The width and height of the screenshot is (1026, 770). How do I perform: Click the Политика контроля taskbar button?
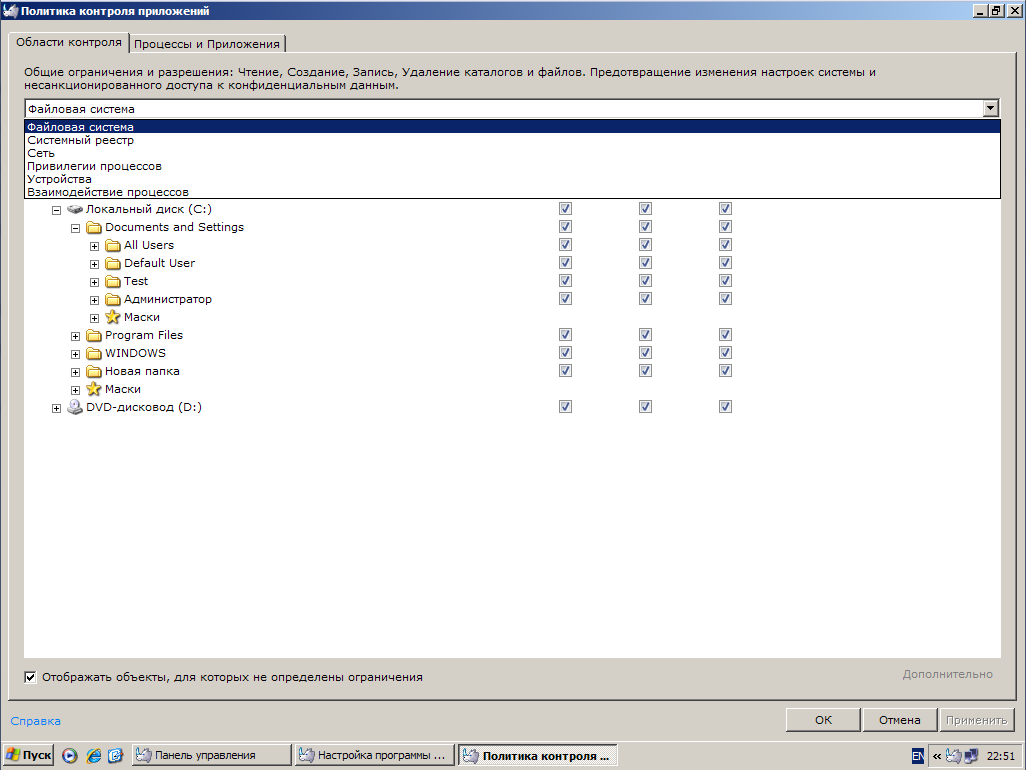point(538,756)
